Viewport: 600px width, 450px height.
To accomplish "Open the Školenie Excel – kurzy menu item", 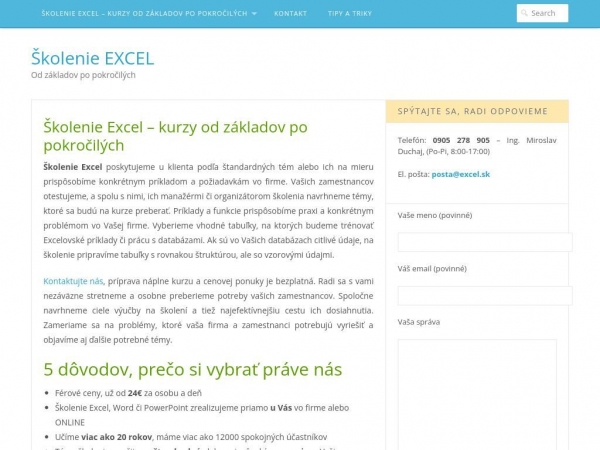I will 144,13.
